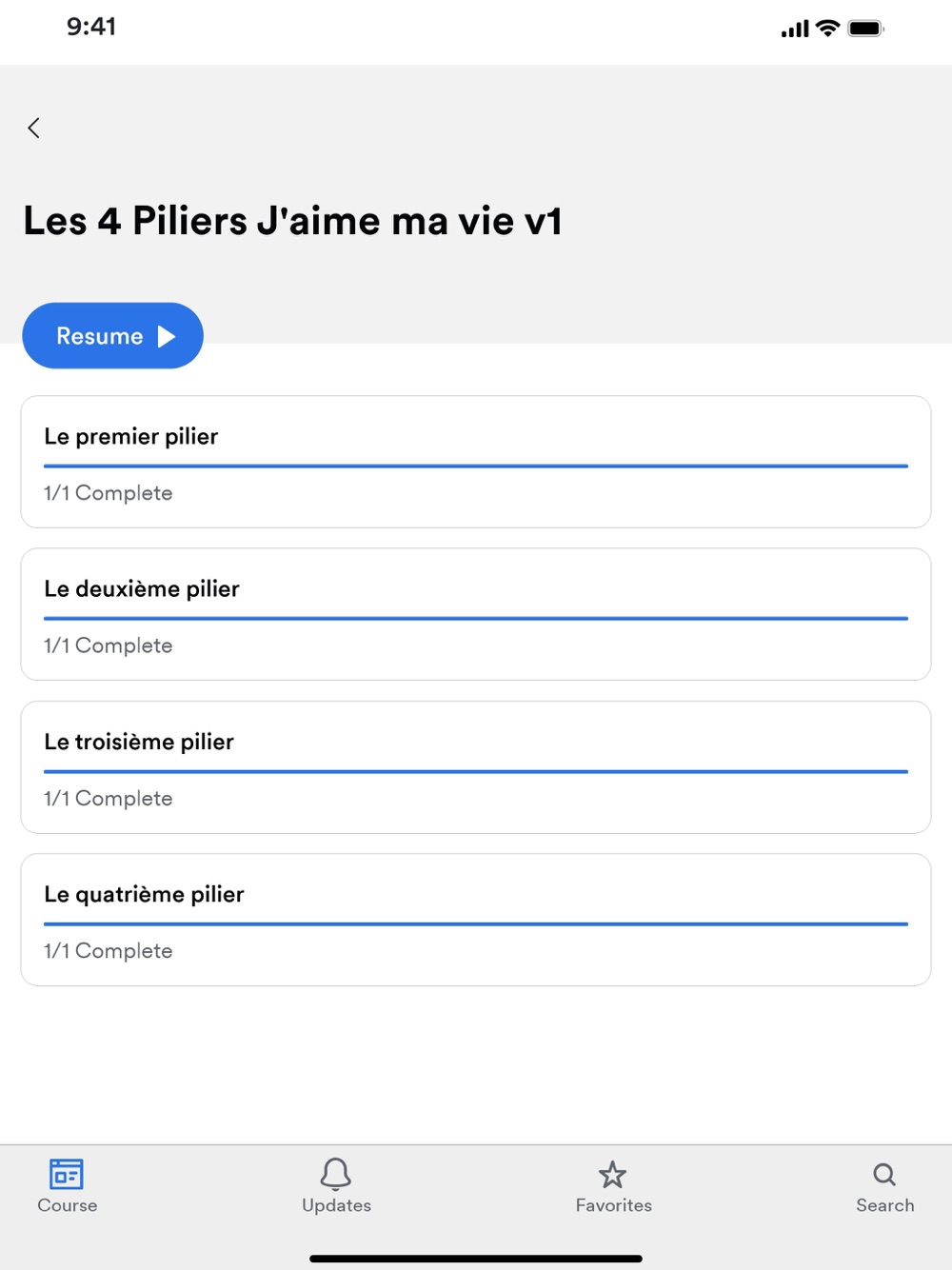This screenshot has height=1270, width=952.
Task: Open the Updates bell icon
Action: tap(336, 1174)
